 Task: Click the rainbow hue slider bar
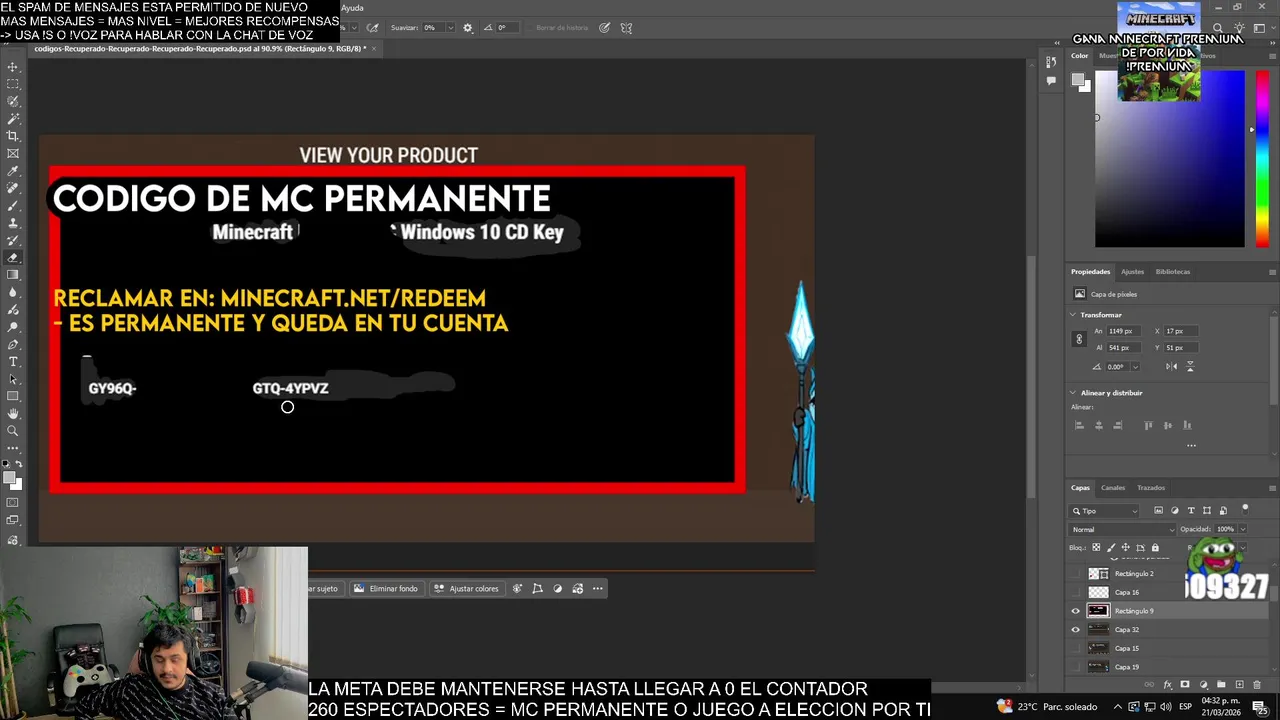1262,160
